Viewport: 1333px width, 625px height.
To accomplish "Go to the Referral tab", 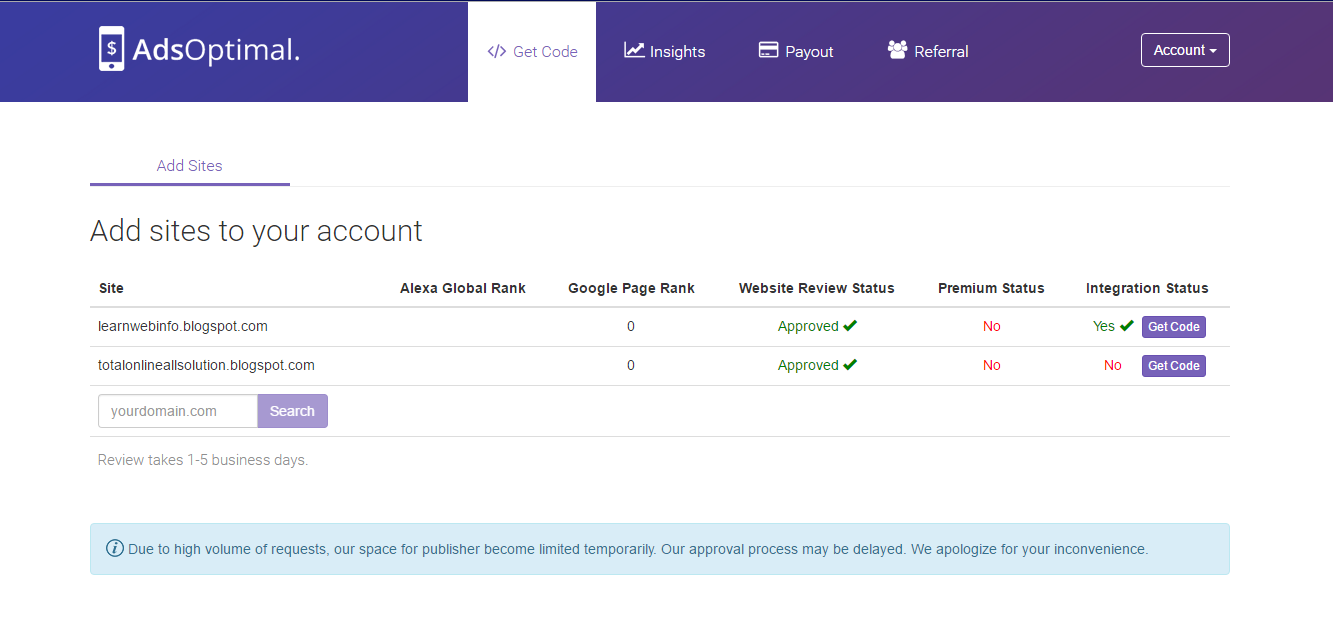I will (928, 51).
